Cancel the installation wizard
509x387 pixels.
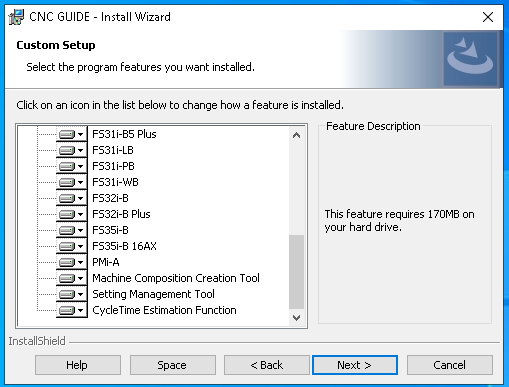tap(450, 365)
